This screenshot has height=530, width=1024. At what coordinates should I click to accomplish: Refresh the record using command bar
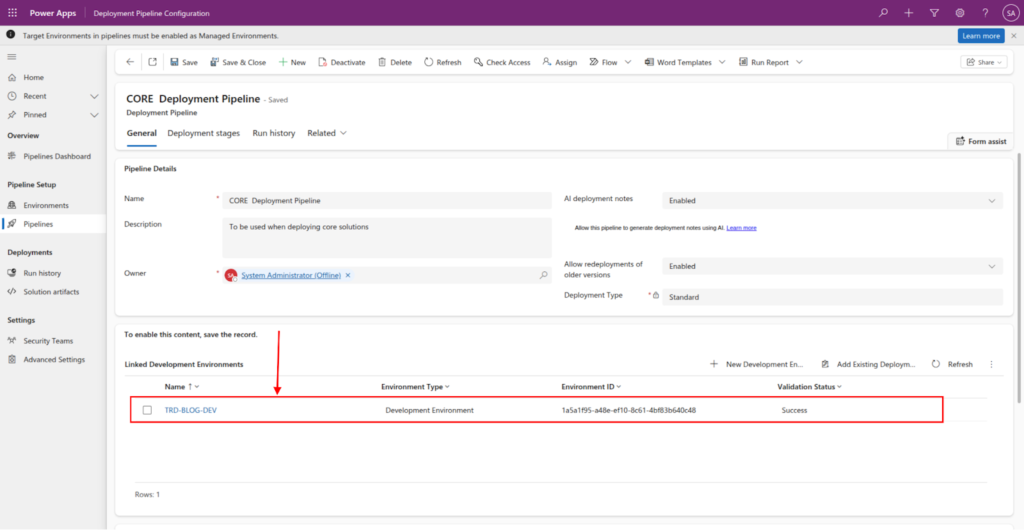(443, 62)
